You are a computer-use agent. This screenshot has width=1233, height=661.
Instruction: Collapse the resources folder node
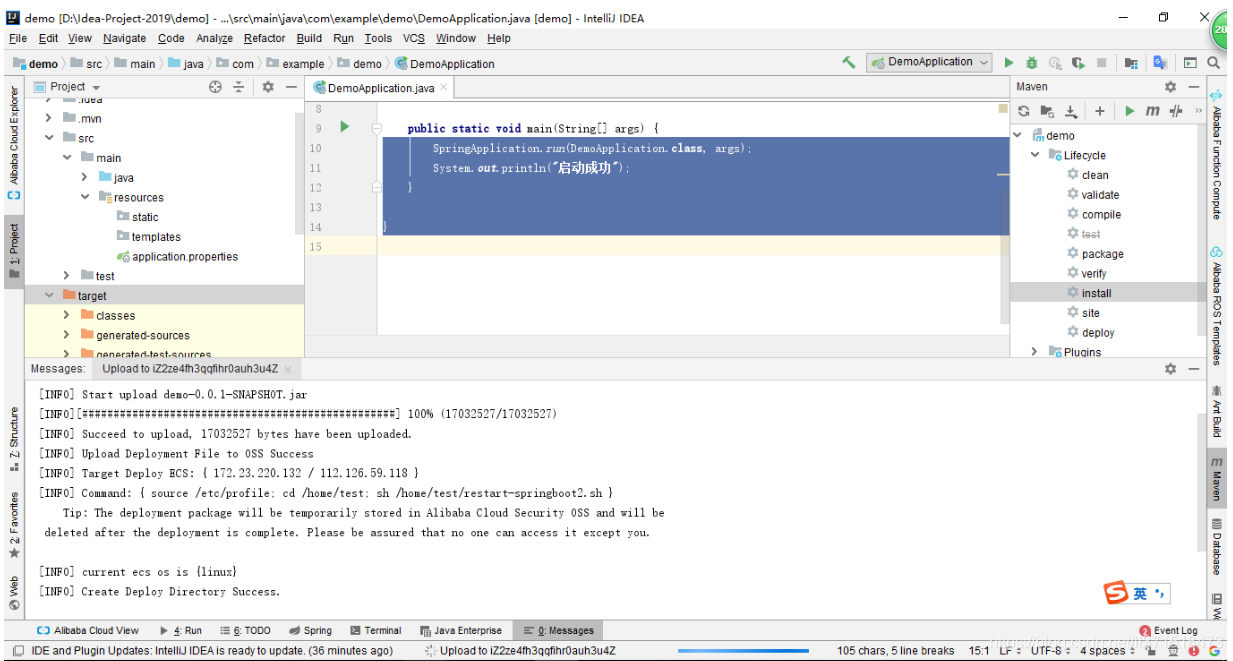85,197
